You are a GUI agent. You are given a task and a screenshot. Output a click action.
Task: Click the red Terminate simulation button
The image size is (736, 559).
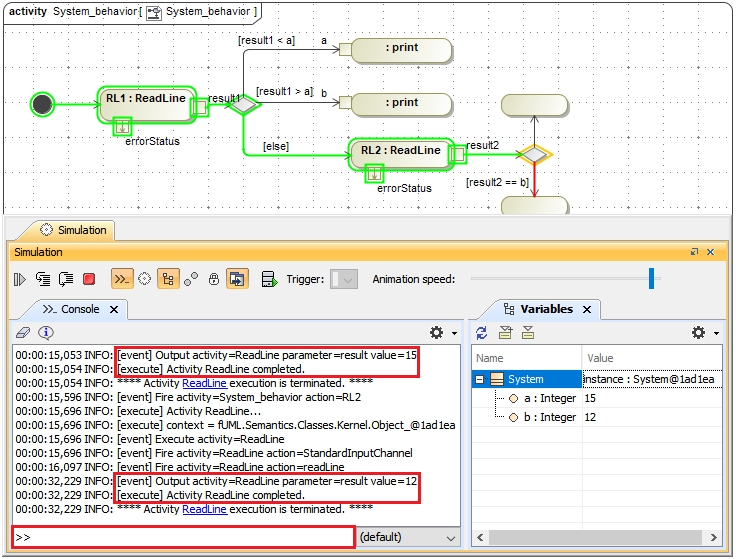pos(89,280)
